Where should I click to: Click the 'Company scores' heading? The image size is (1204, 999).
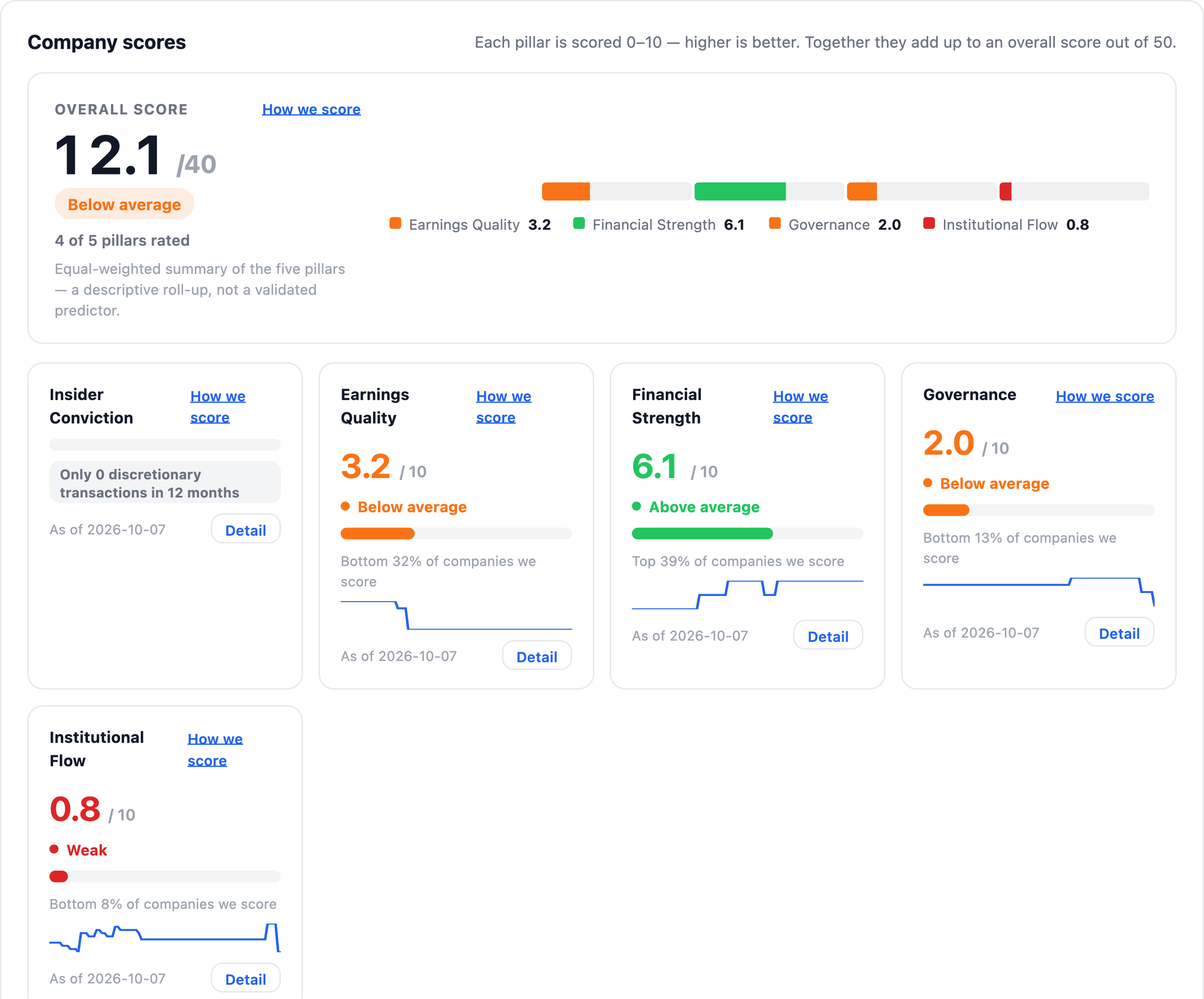pos(107,42)
